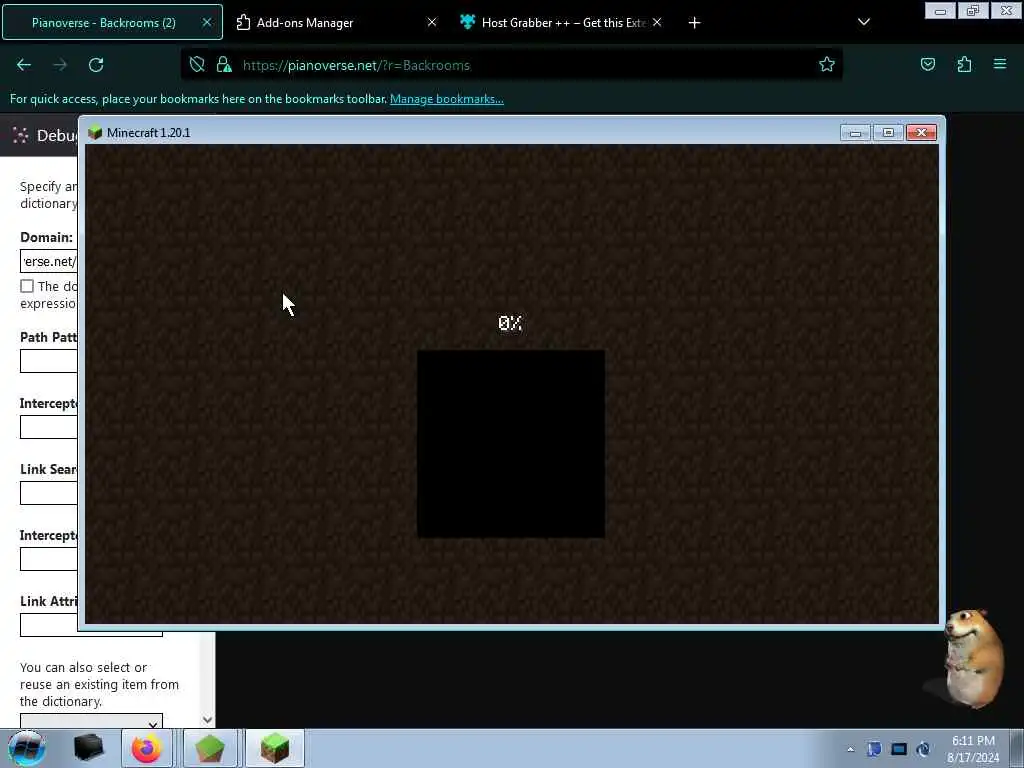Open the taskbar clock 6:11 PM
Screen dimensions: 1024x768
(x=973, y=748)
